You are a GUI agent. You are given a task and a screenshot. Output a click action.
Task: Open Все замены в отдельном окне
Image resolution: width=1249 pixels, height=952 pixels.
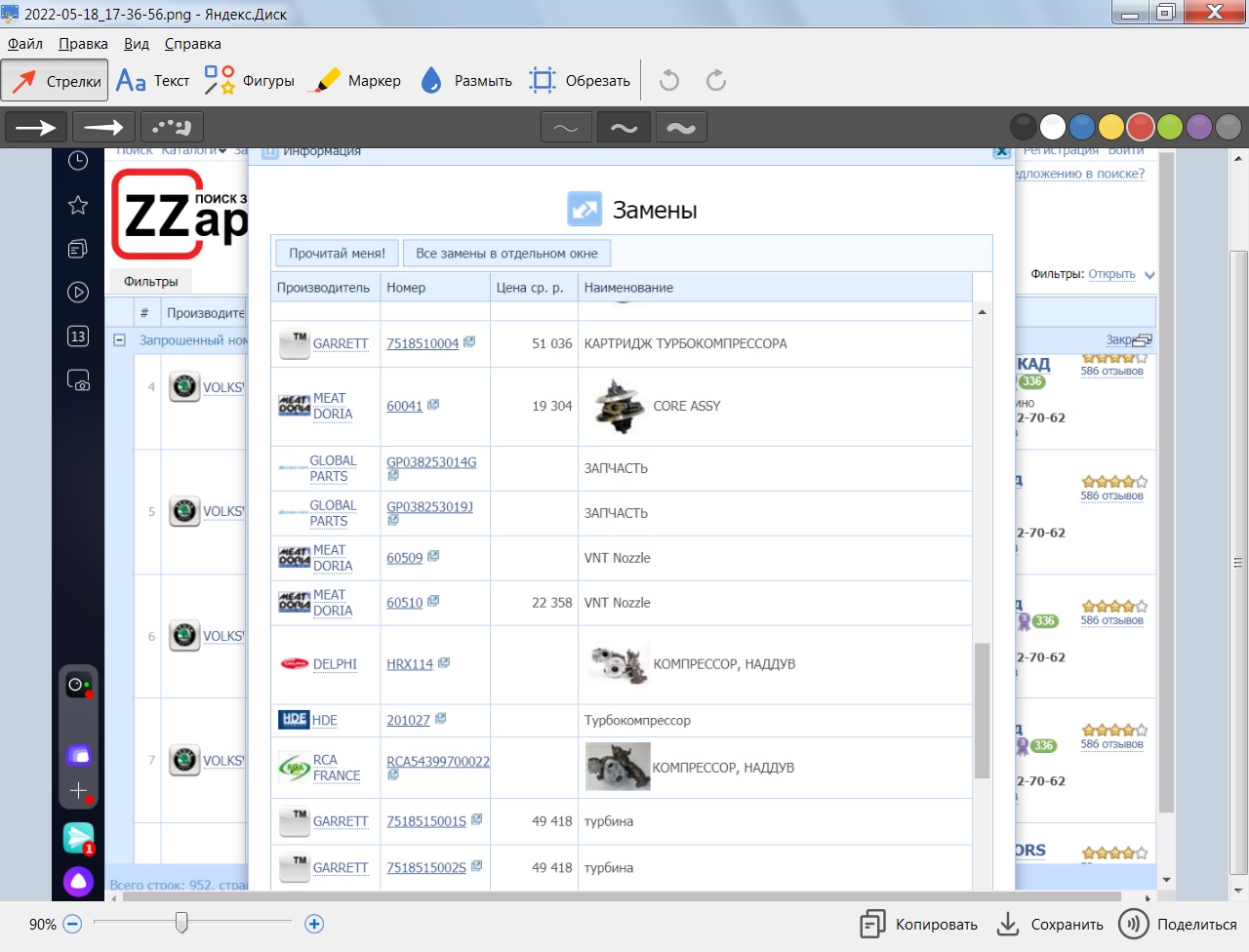(506, 253)
